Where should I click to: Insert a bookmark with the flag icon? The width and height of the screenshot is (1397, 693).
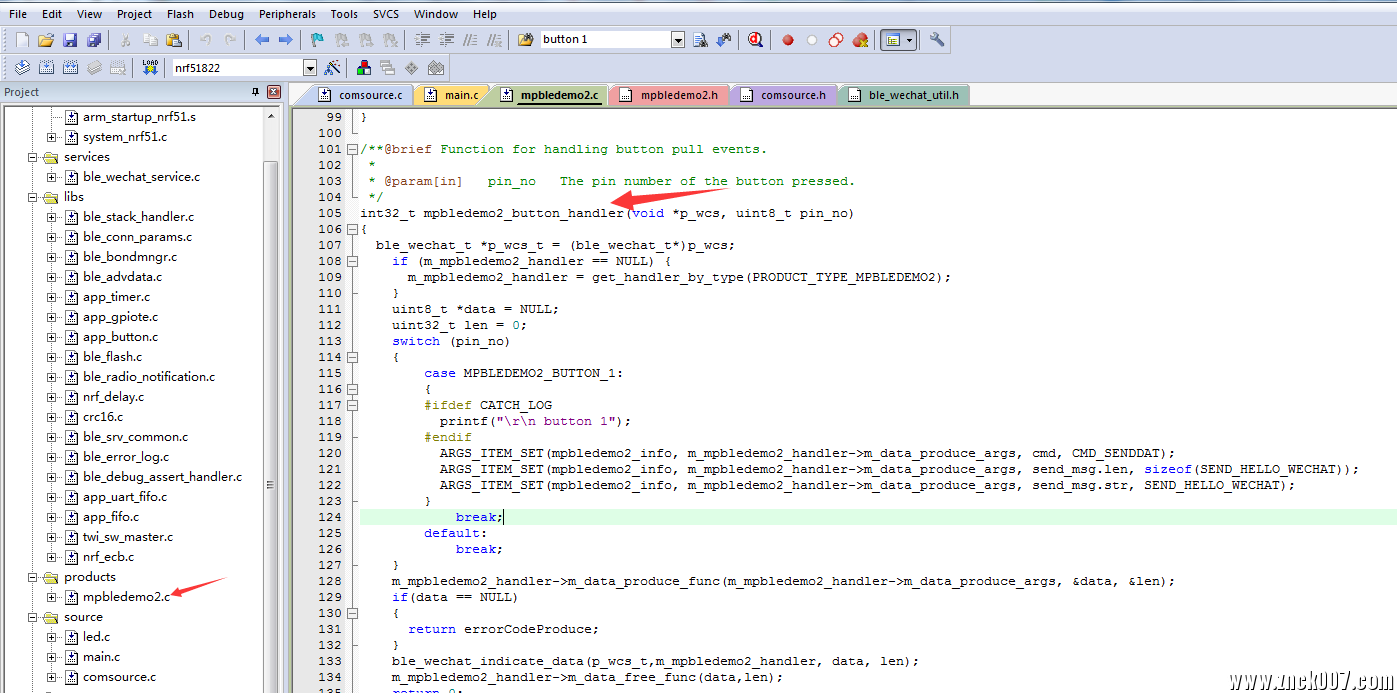(x=318, y=40)
